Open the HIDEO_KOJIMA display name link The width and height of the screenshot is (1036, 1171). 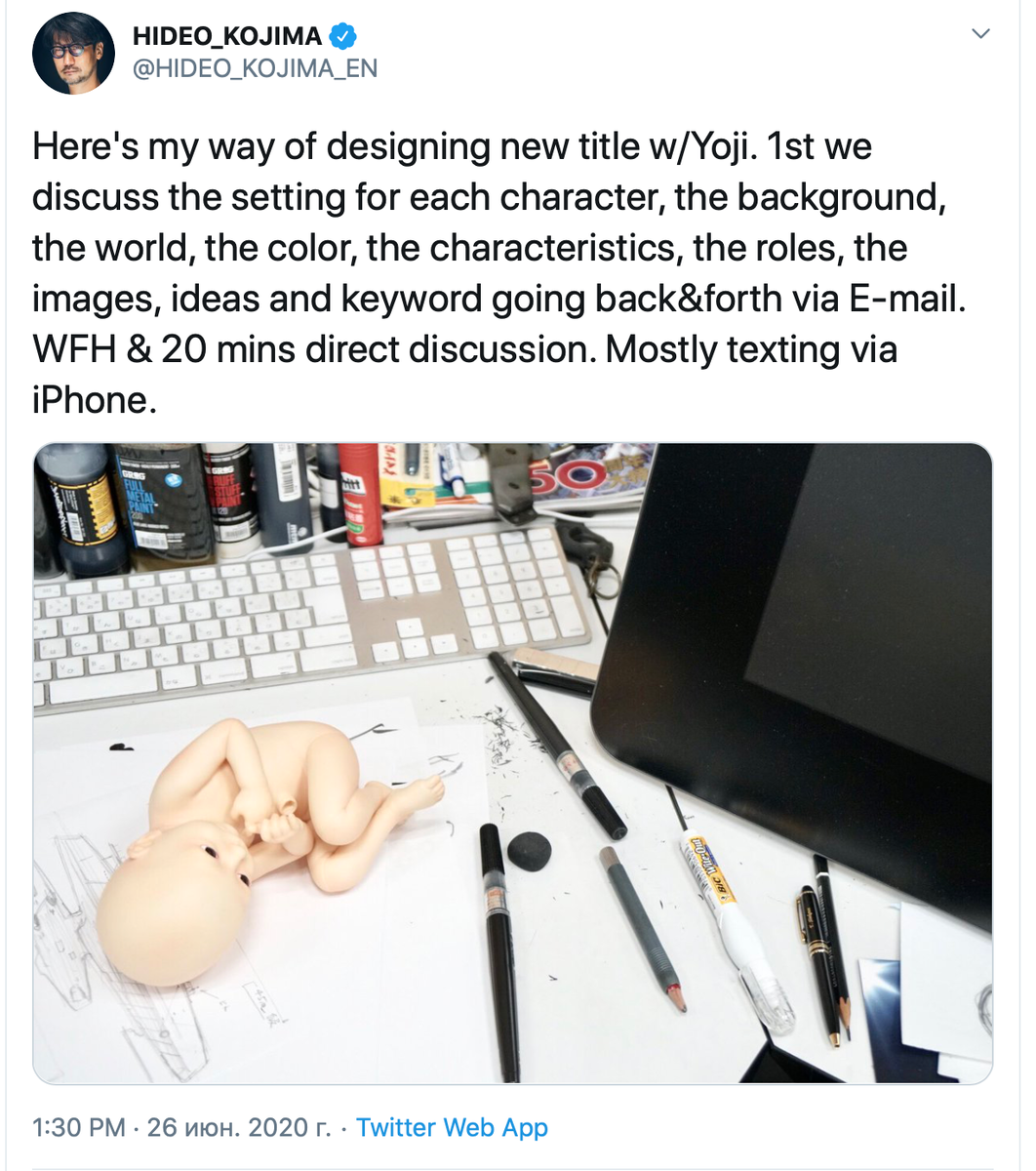pyautogui.click(x=226, y=37)
